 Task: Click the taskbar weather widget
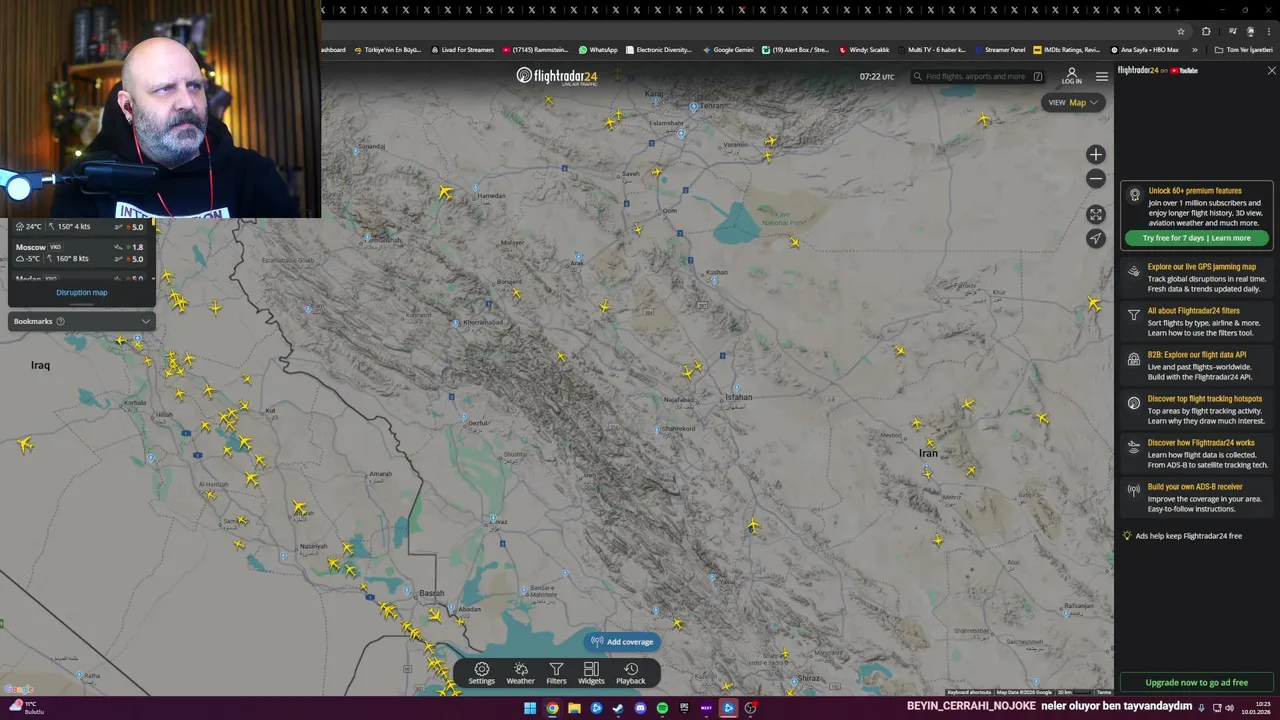[x=27, y=708]
